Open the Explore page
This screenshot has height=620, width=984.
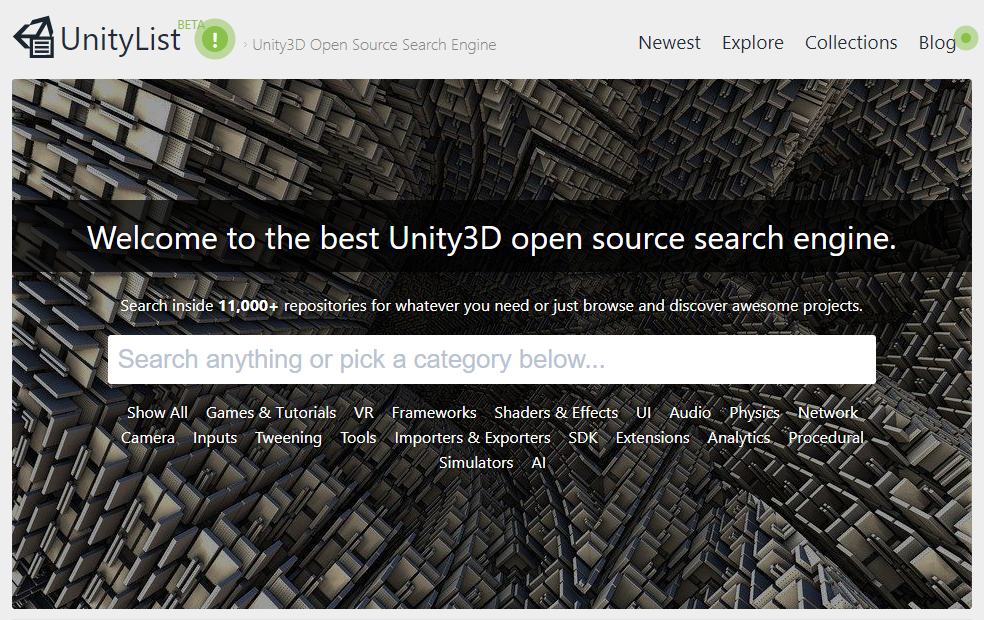tap(752, 43)
